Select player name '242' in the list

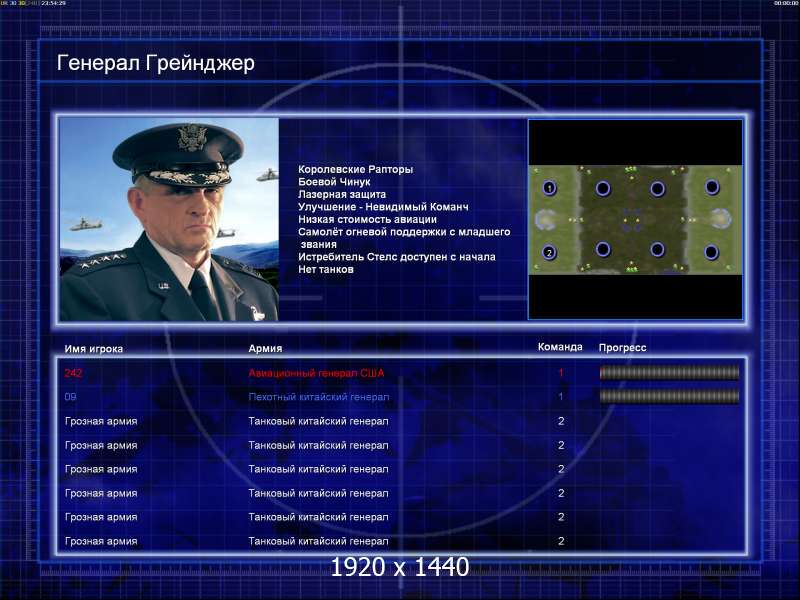tap(73, 373)
